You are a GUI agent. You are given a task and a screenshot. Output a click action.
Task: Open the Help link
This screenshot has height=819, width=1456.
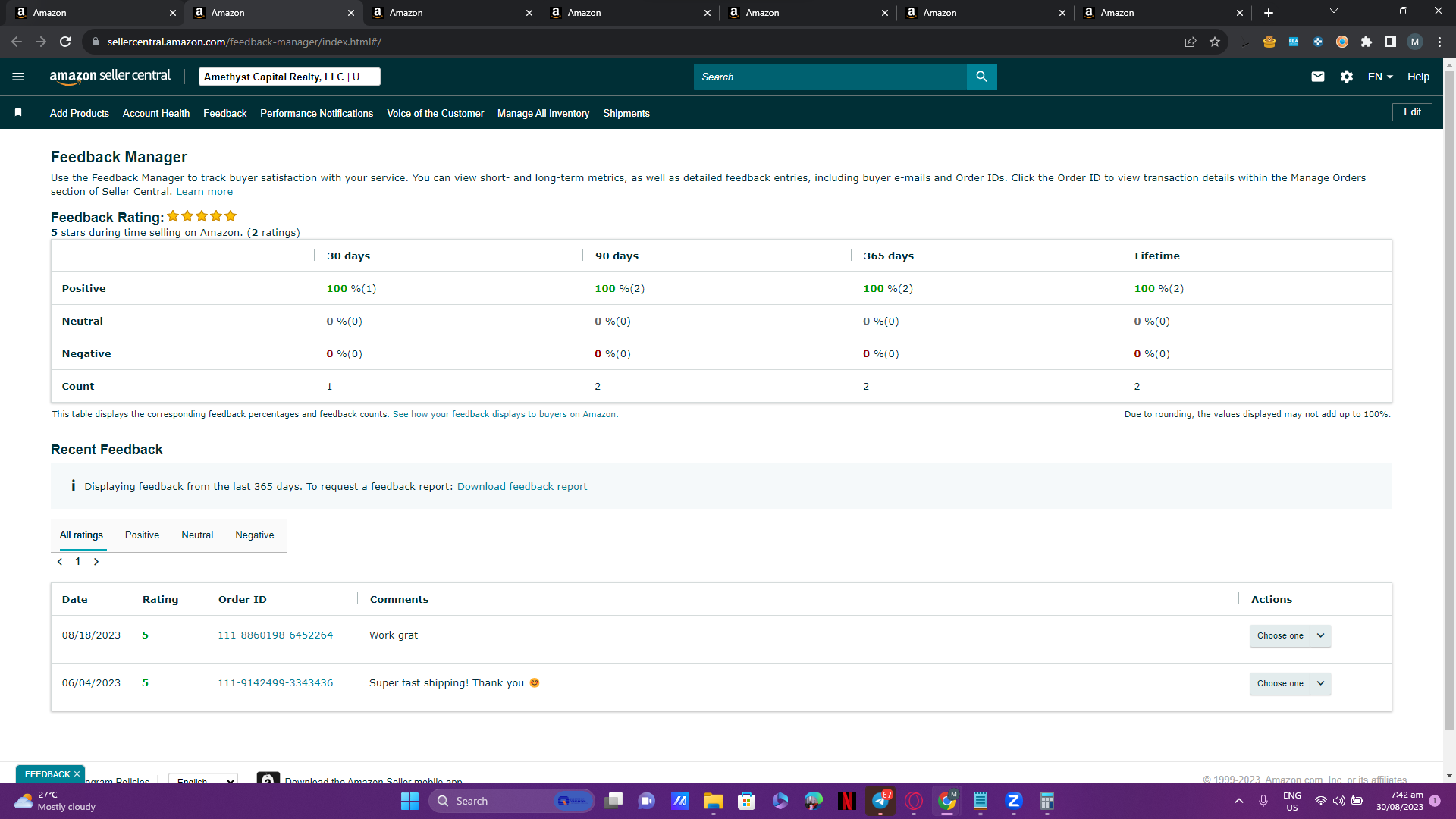1418,77
